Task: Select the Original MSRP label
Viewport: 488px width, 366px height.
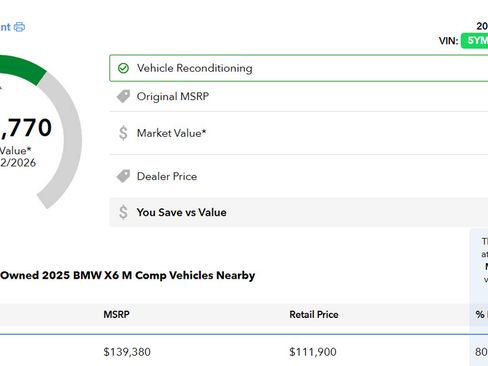Action: 173,96
